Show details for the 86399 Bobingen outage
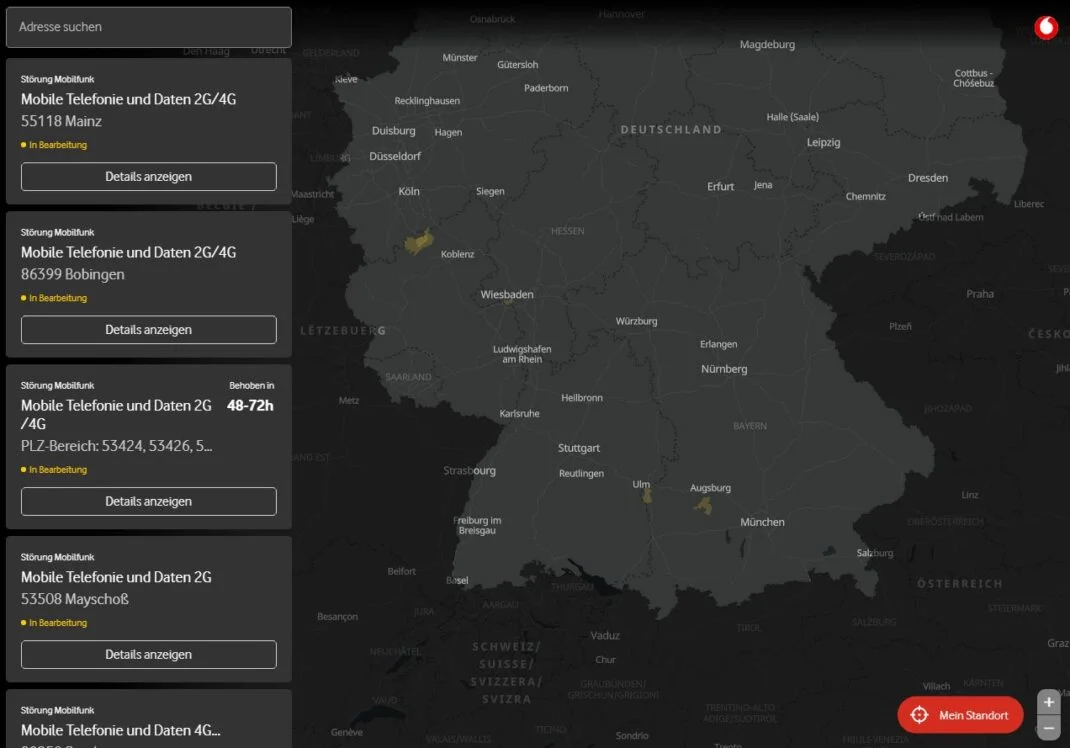This screenshot has height=748, width=1070. [x=149, y=330]
